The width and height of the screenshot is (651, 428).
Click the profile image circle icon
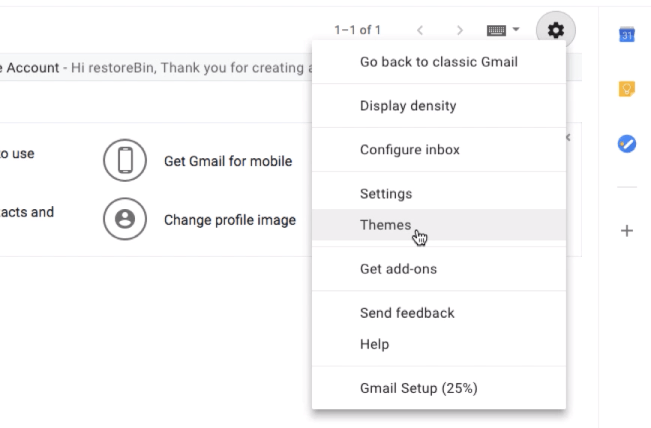[x=125, y=219]
